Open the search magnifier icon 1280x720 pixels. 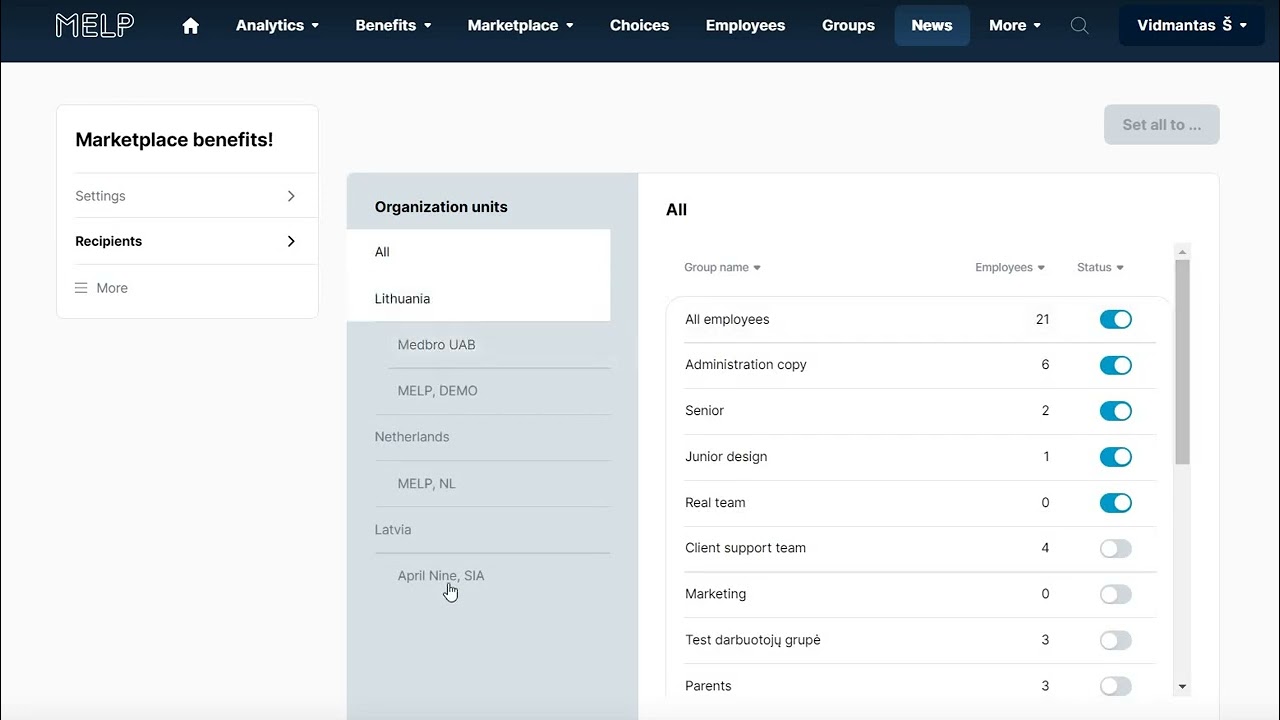point(1079,26)
